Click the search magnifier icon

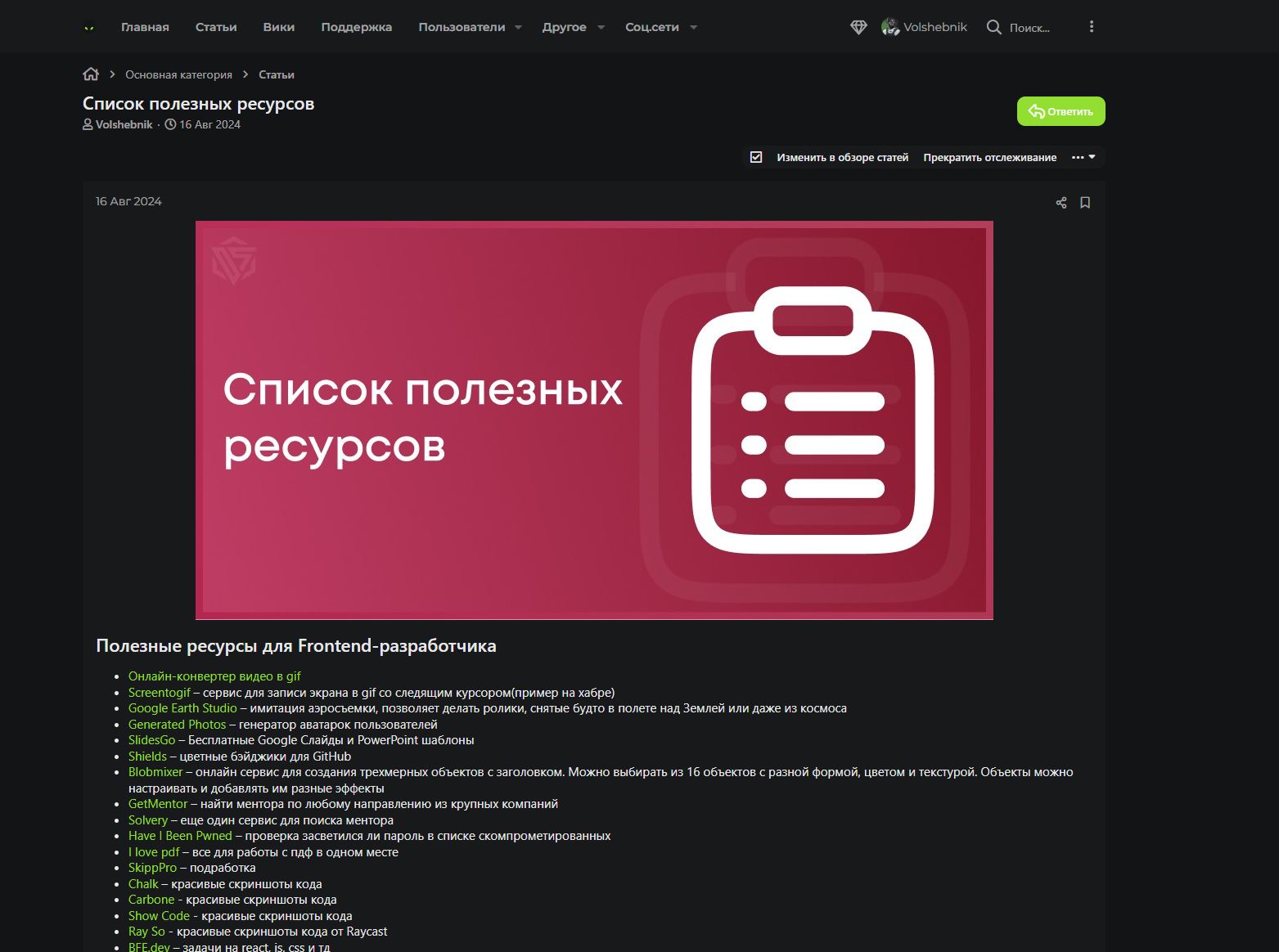[993, 27]
